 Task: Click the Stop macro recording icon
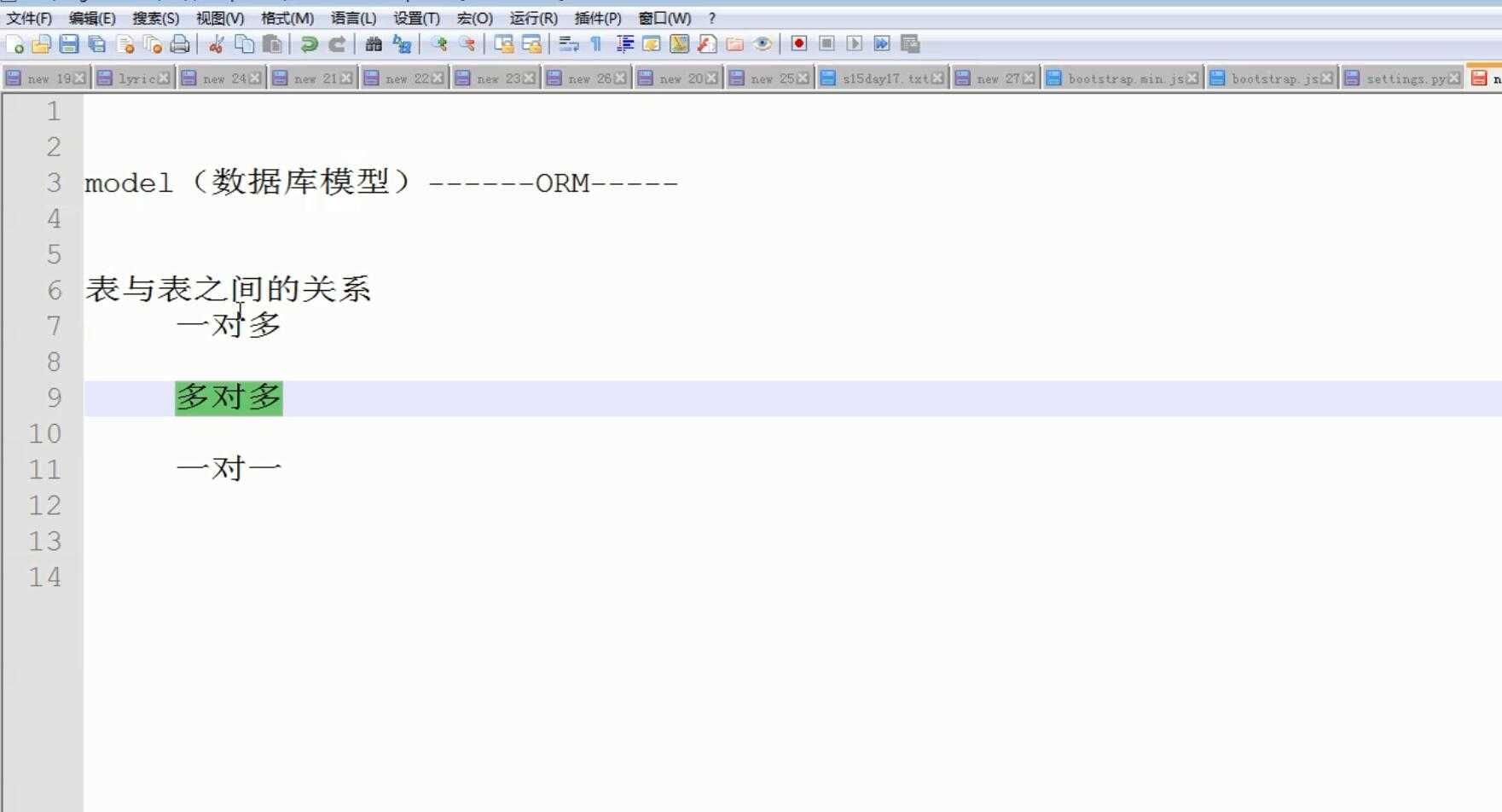[826, 43]
